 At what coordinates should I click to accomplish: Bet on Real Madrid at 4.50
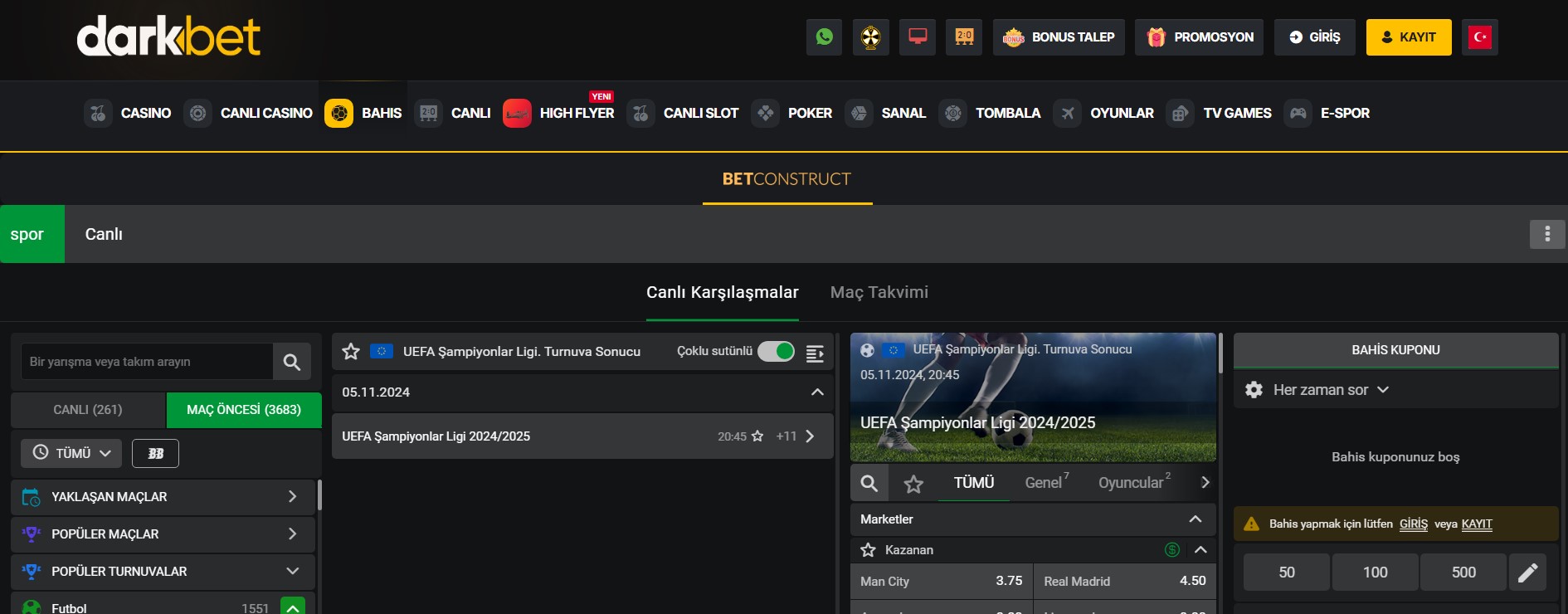pyautogui.click(x=1125, y=582)
